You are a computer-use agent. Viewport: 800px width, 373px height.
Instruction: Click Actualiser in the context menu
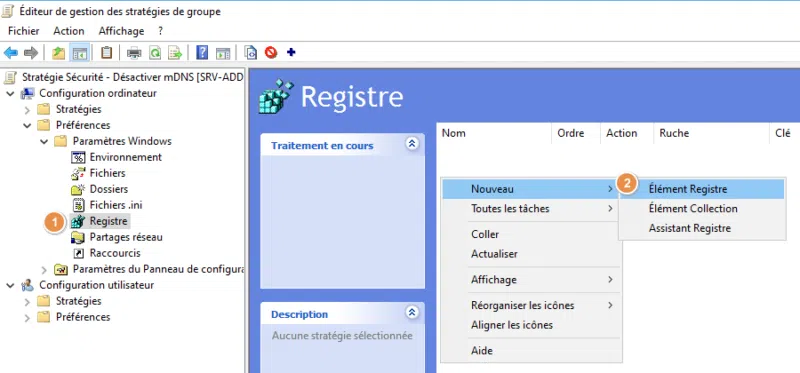[x=530, y=254]
